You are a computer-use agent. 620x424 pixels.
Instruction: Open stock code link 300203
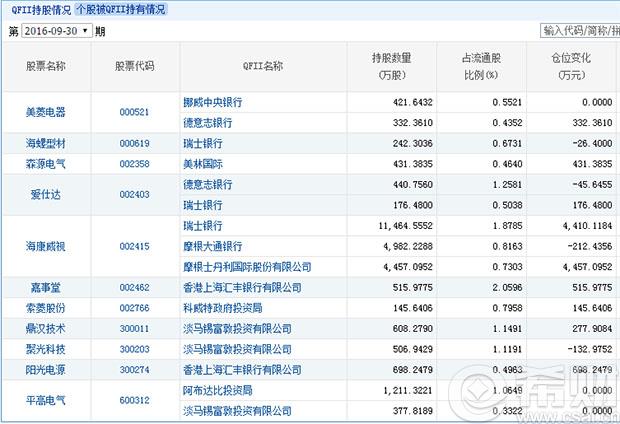(134, 349)
